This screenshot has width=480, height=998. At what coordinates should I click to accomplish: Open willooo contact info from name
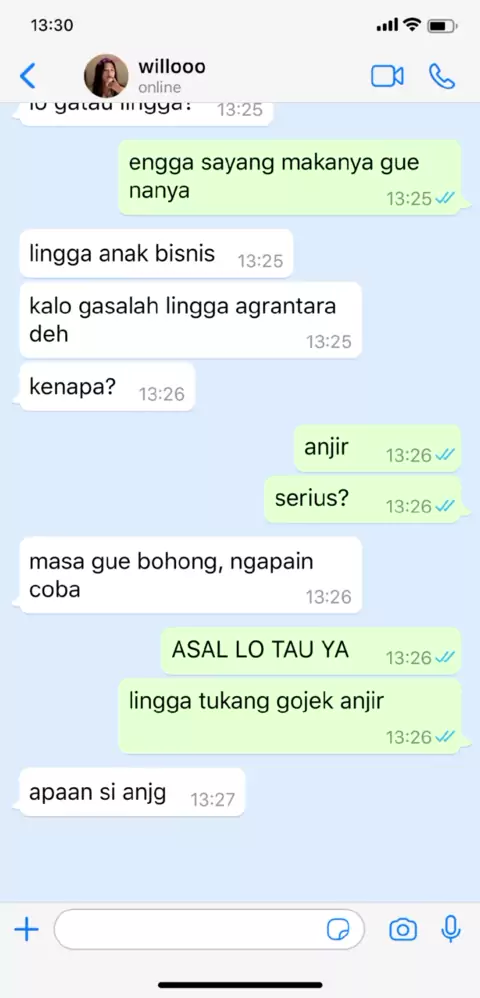172,67
